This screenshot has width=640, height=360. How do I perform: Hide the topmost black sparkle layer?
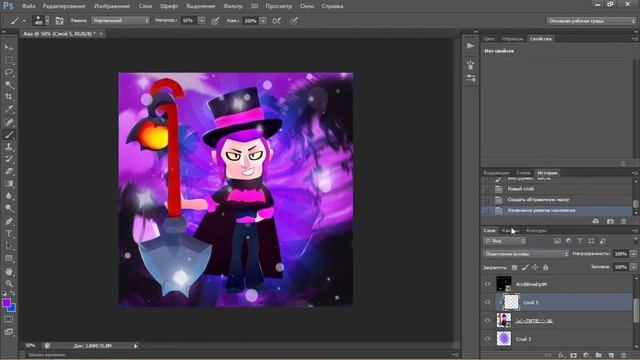click(x=487, y=284)
